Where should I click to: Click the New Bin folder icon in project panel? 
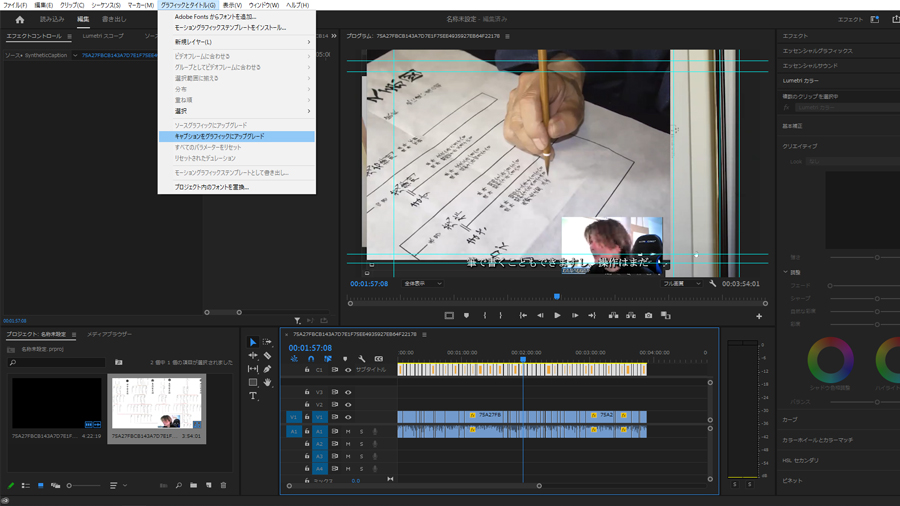(193, 485)
